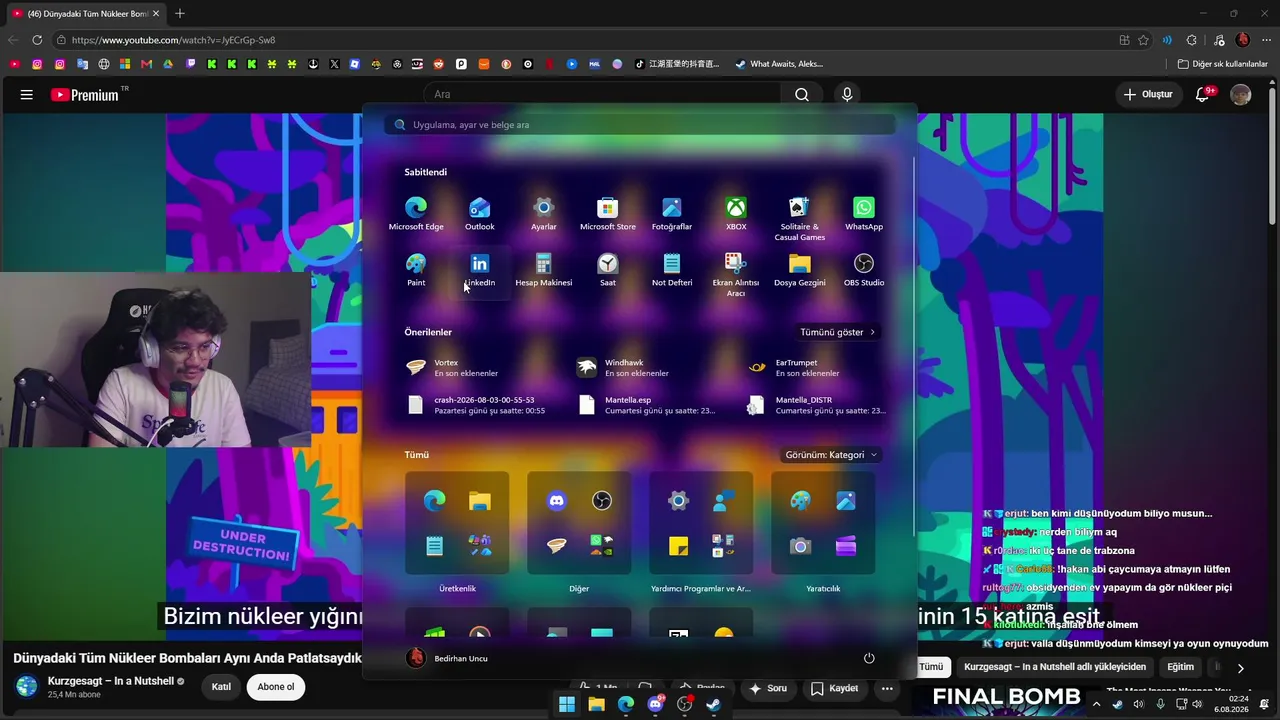
Task: Open Steam from the taskbar
Action: pyautogui.click(x=713, y=704)
